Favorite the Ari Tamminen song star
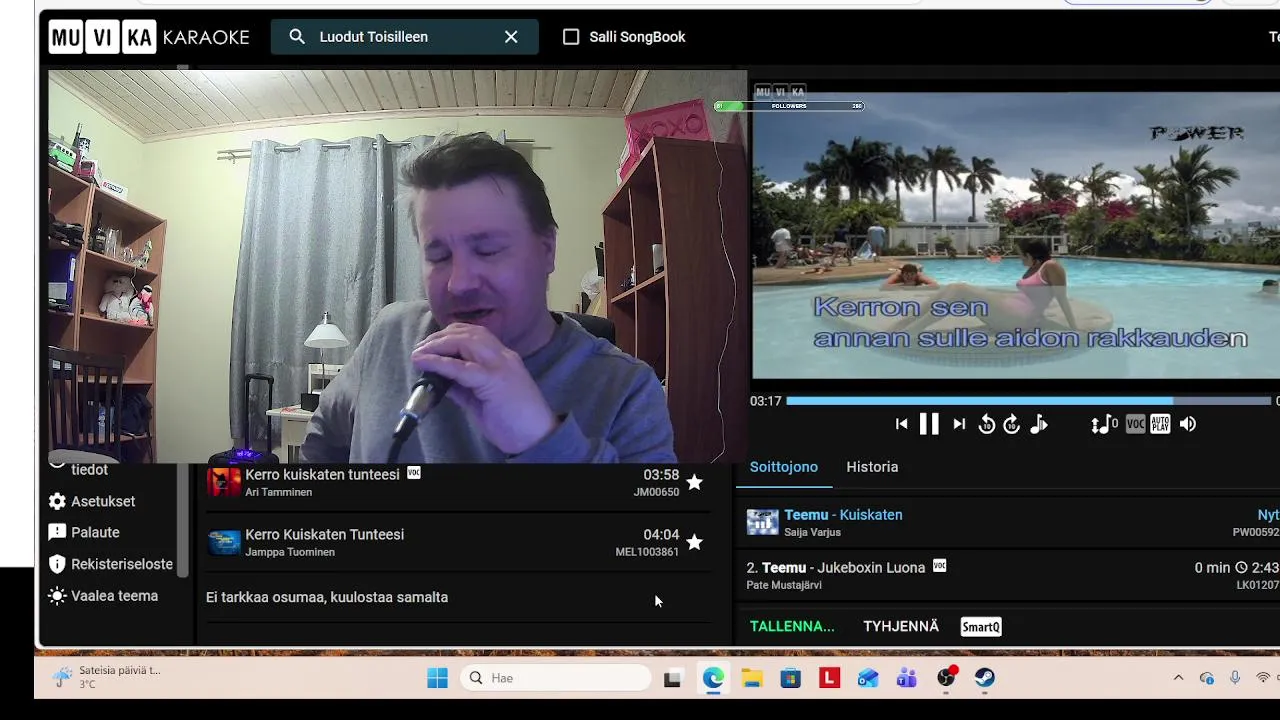 694,482
